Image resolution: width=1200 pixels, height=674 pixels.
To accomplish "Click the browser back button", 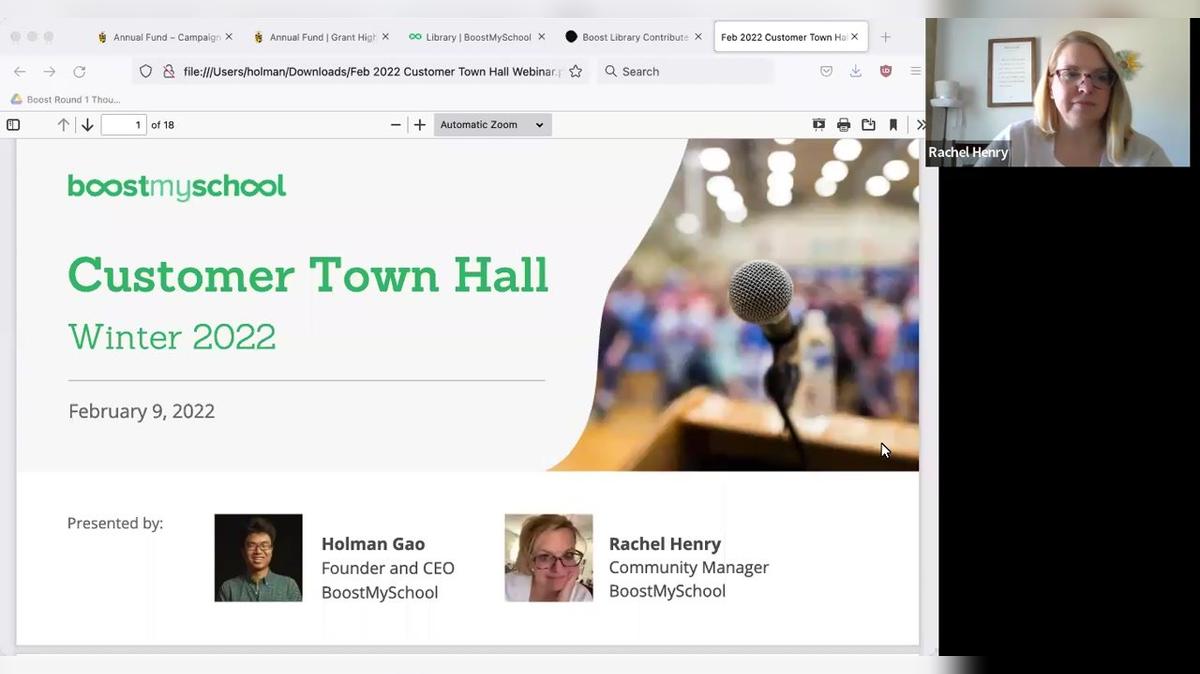I will tap(20, 71).
